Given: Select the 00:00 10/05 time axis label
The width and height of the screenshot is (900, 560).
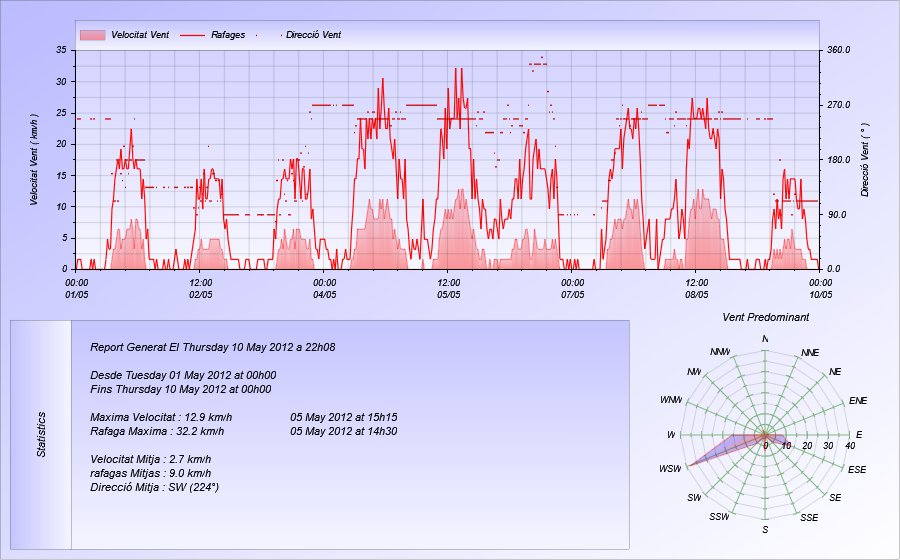Looking at the screenshot, I should (x=820, y=288).
